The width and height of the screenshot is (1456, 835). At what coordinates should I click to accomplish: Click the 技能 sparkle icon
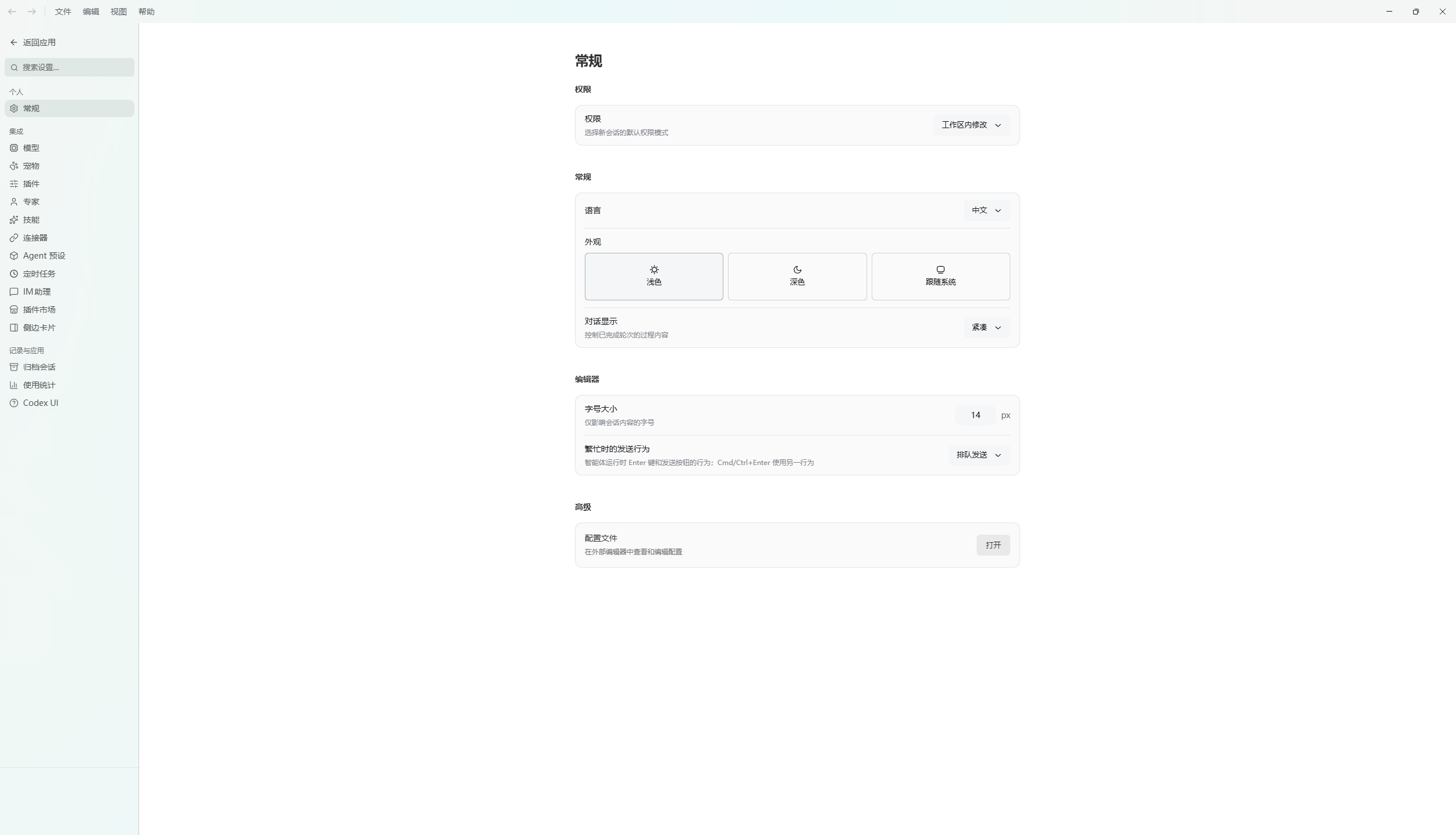(x=14, y=220)
